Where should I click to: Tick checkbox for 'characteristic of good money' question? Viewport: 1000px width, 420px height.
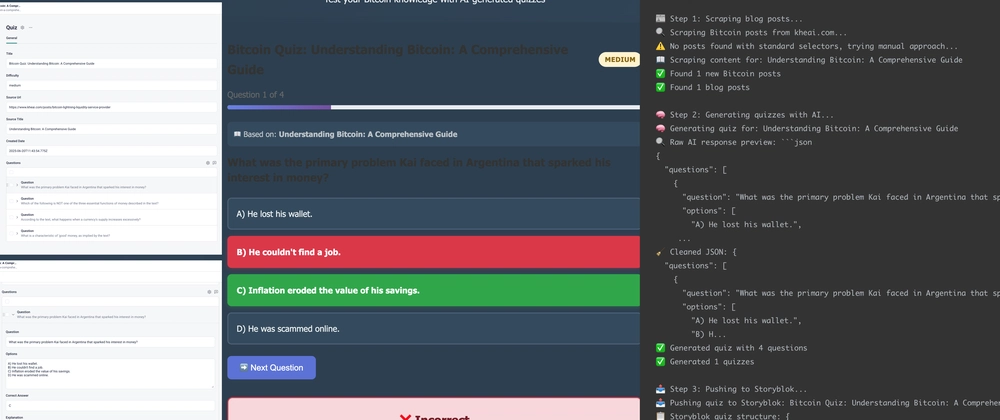point(11,233)
